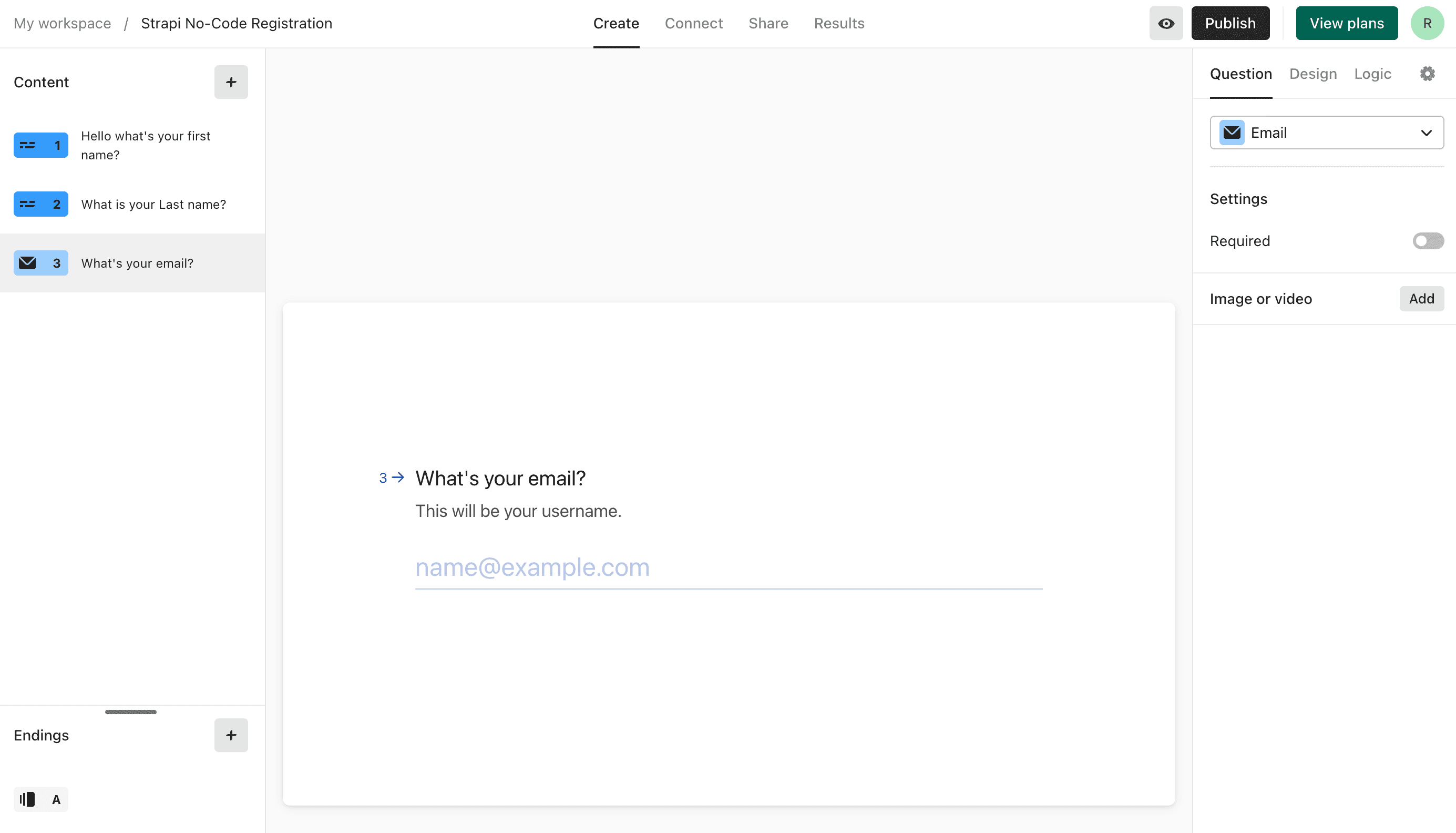Click the plus icon beside Endings

231,735
